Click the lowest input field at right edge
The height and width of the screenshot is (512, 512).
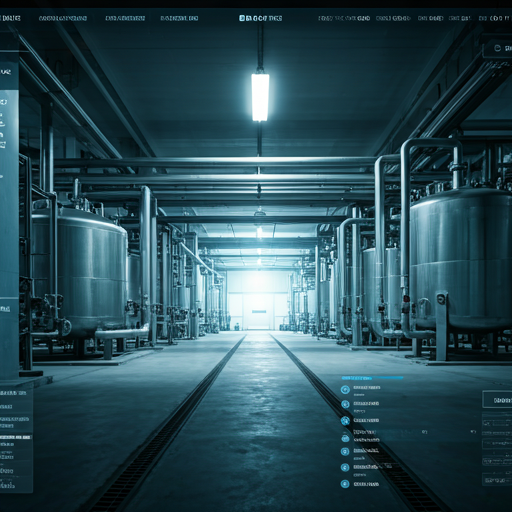point(497,480)
